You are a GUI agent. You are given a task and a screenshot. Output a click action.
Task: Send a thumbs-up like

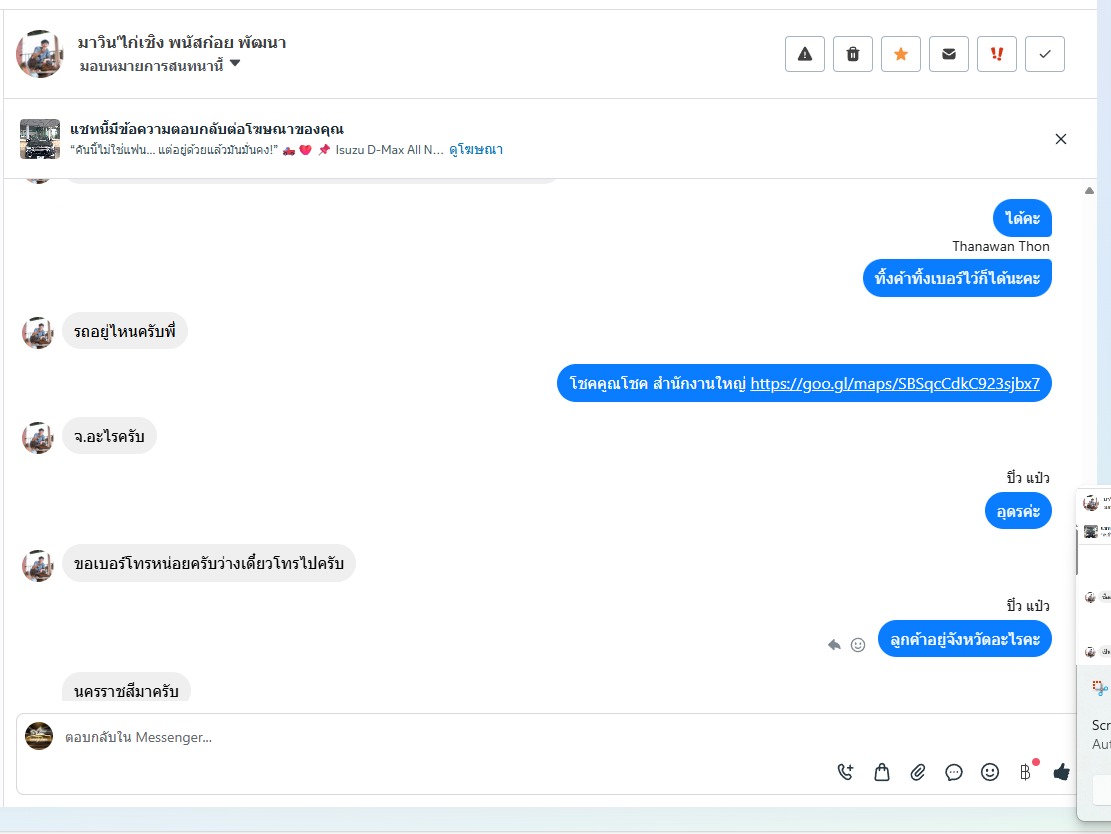[1061, 772]
